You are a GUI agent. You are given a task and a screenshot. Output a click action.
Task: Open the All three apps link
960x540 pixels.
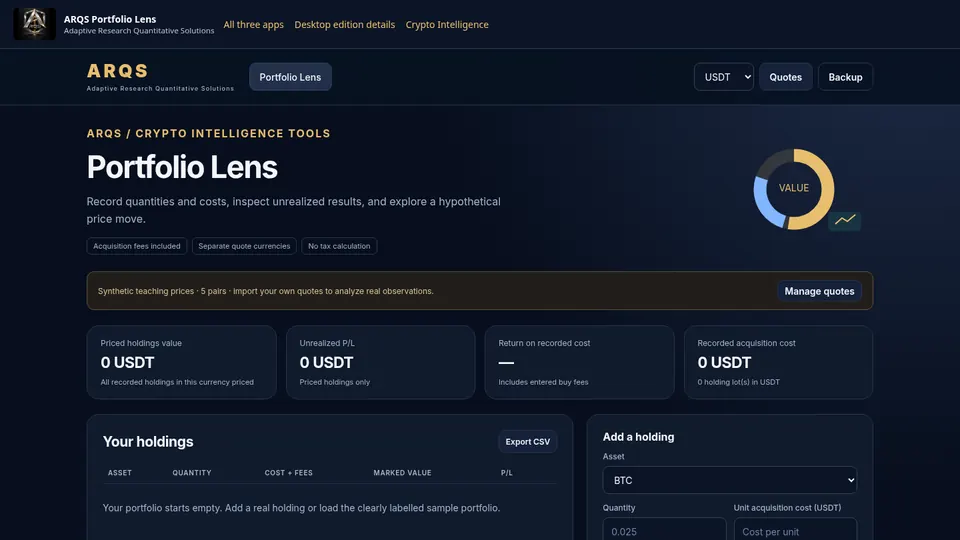253,24
